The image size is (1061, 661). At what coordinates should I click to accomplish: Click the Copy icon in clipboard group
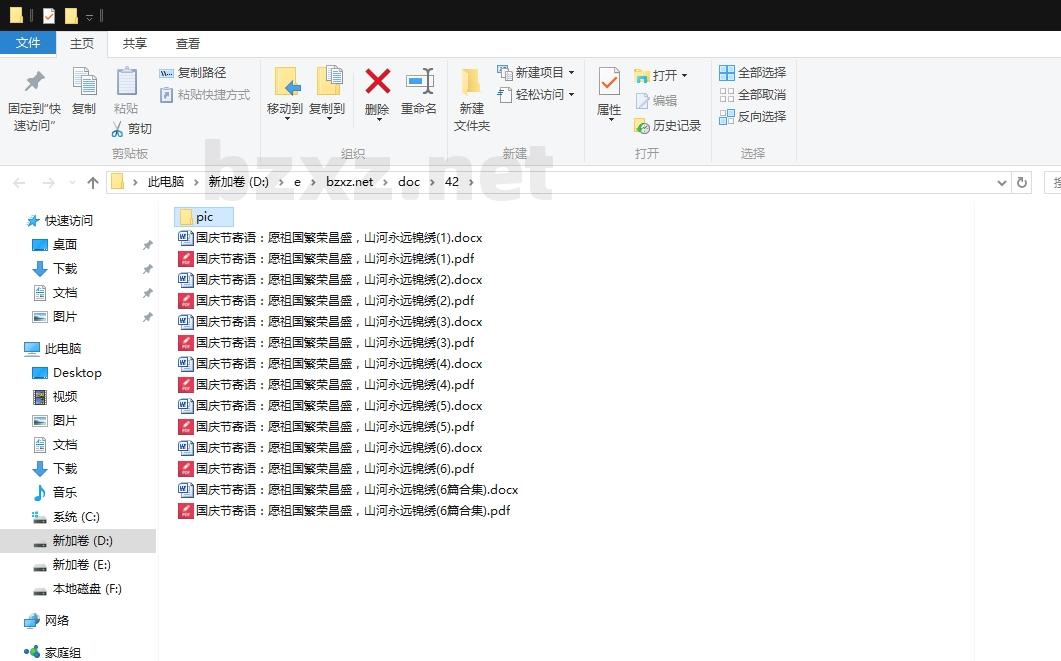[84, 82]
